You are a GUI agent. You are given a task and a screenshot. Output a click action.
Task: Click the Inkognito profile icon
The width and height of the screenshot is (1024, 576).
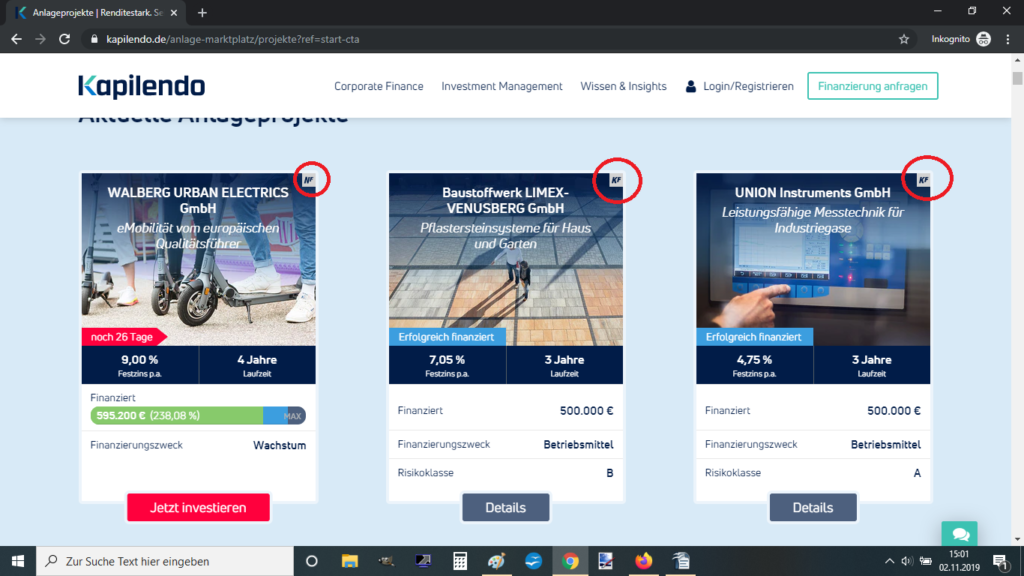pos(984,39)
